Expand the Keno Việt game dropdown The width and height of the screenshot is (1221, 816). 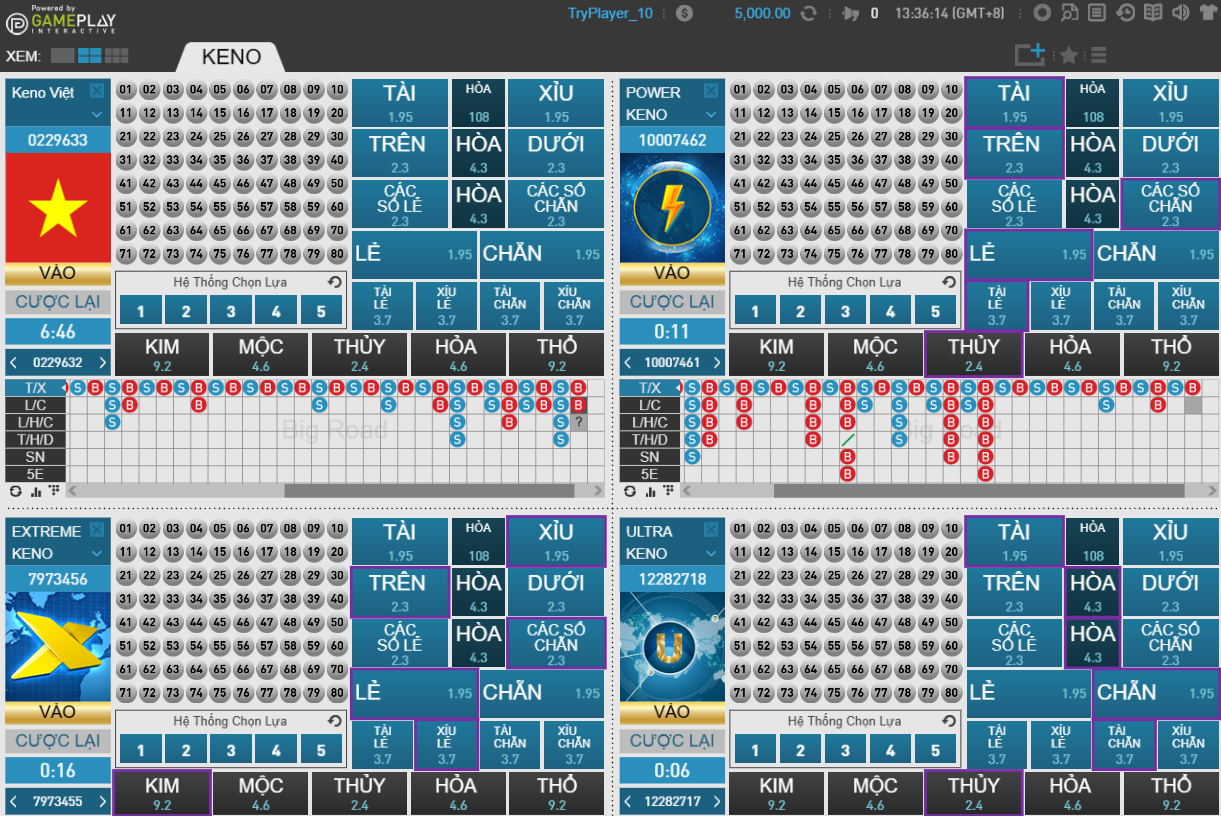pos(97,114)
